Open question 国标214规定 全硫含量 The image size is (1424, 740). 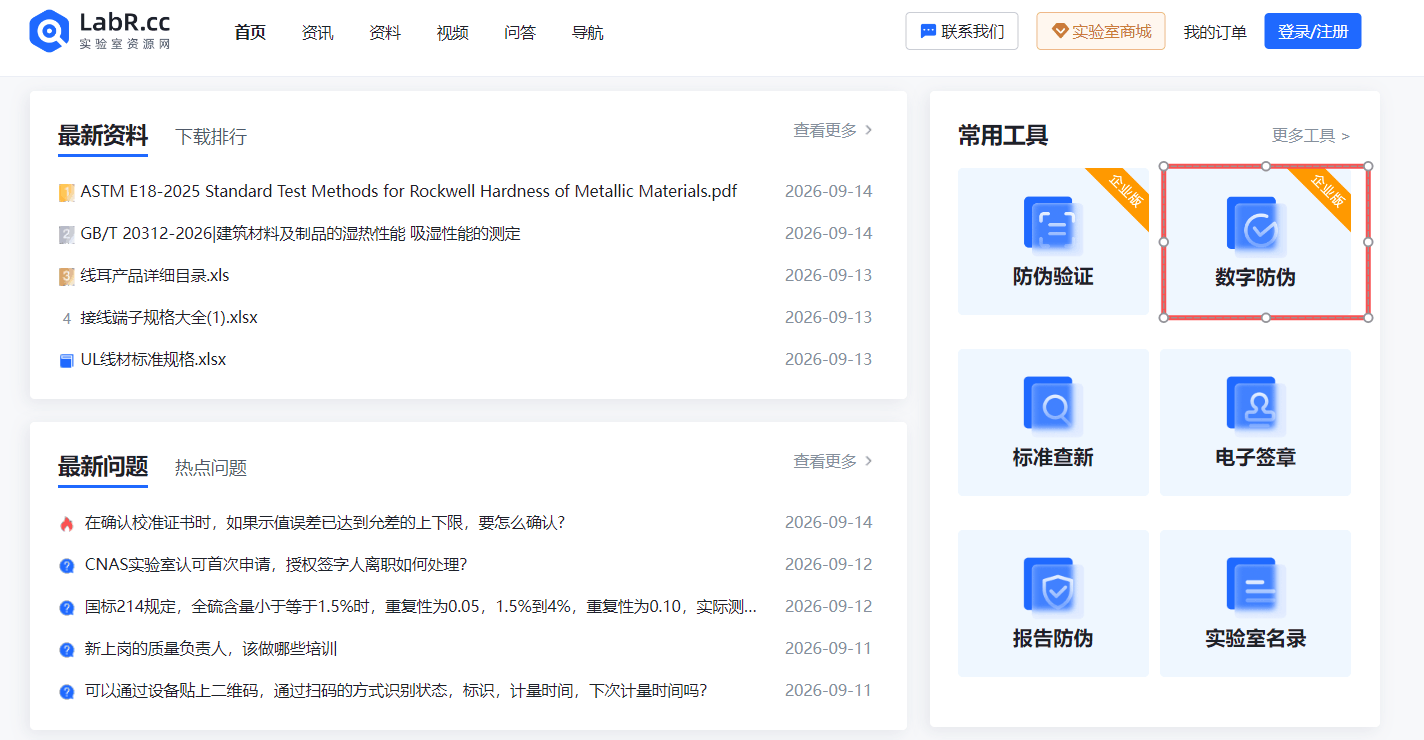pos(421,606)
